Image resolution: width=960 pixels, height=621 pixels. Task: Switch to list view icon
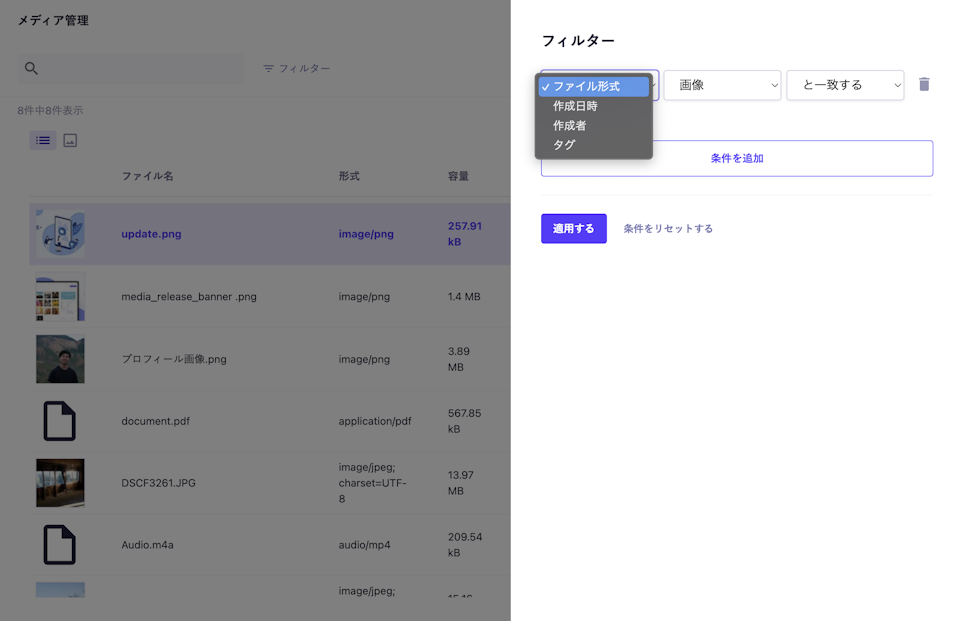pyautogui.click(x=43, y=141)
